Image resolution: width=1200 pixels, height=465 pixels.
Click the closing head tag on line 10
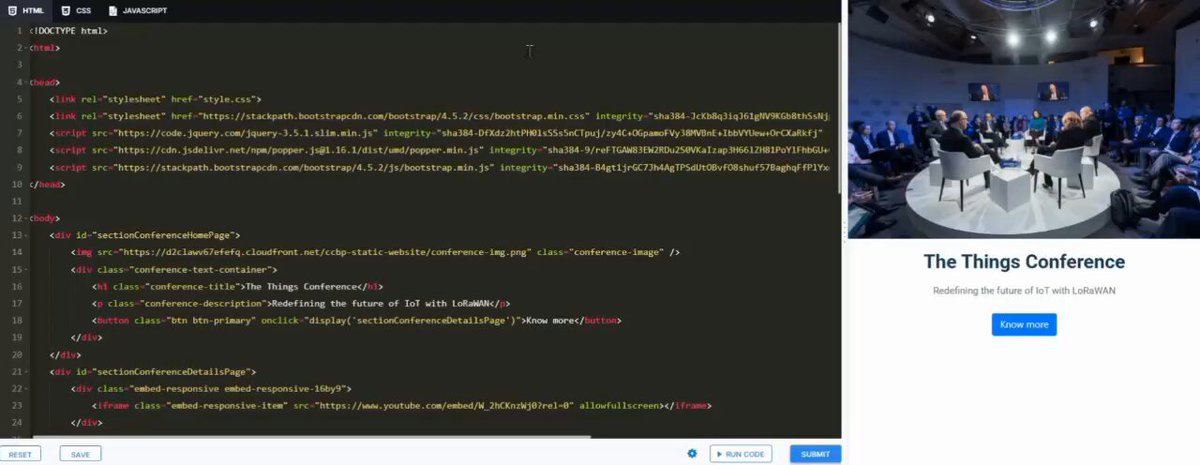pyautogui.click(x=47, y=184)
